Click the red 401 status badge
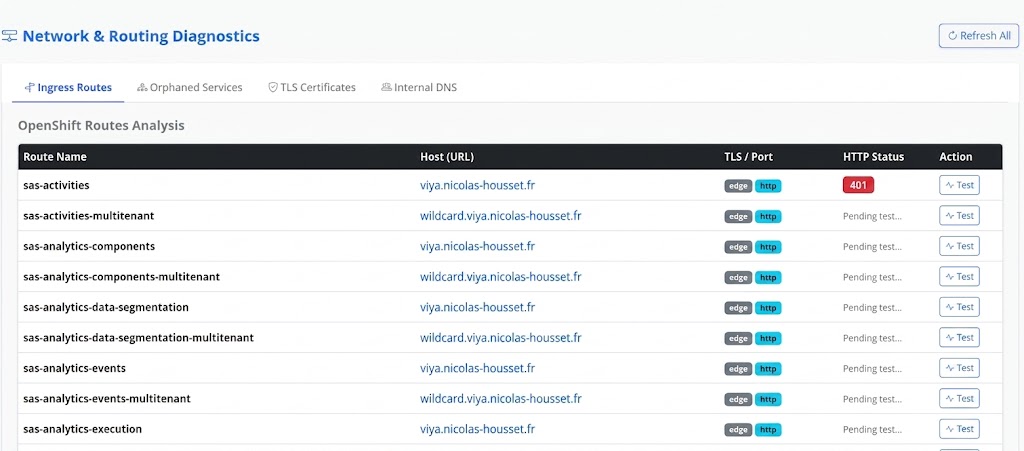 point(858,185)
